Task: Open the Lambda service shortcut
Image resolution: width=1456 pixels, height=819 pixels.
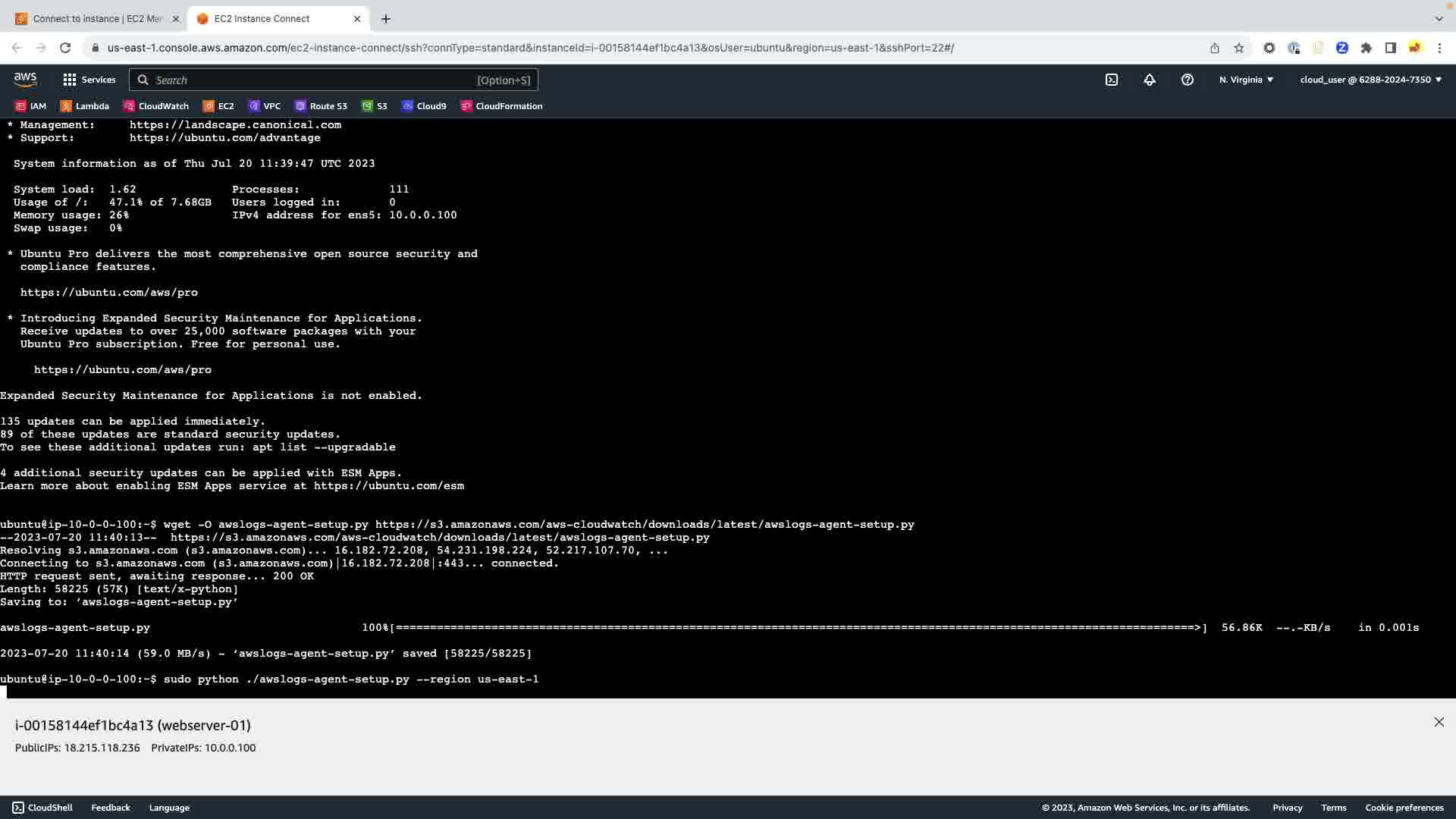Action: point(85,106)
